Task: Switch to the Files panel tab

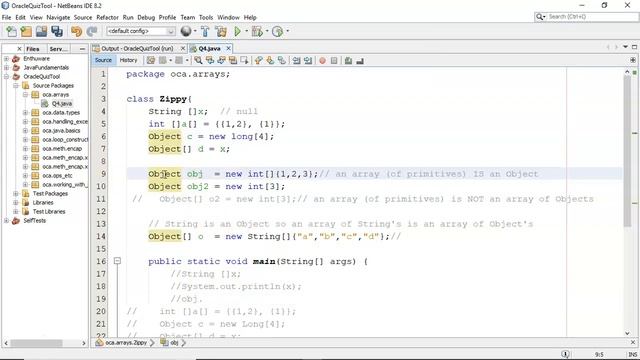Action: pyautogui.click(x=33, y=49)
